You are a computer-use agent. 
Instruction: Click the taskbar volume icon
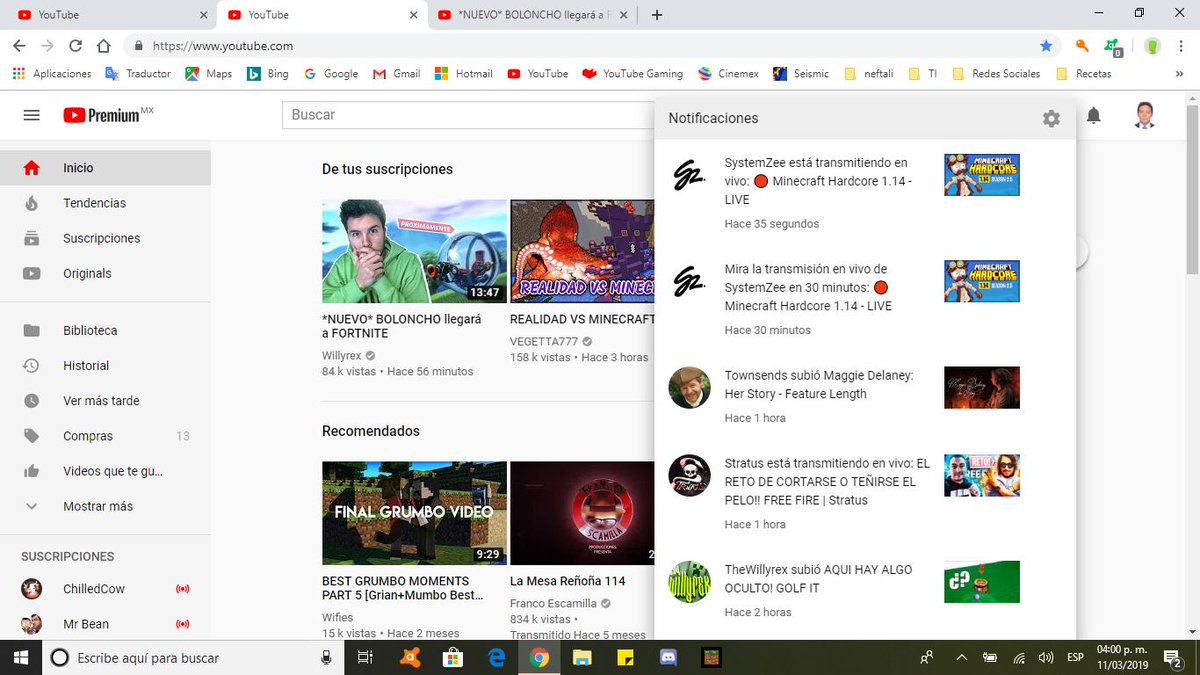point(1046,657)
